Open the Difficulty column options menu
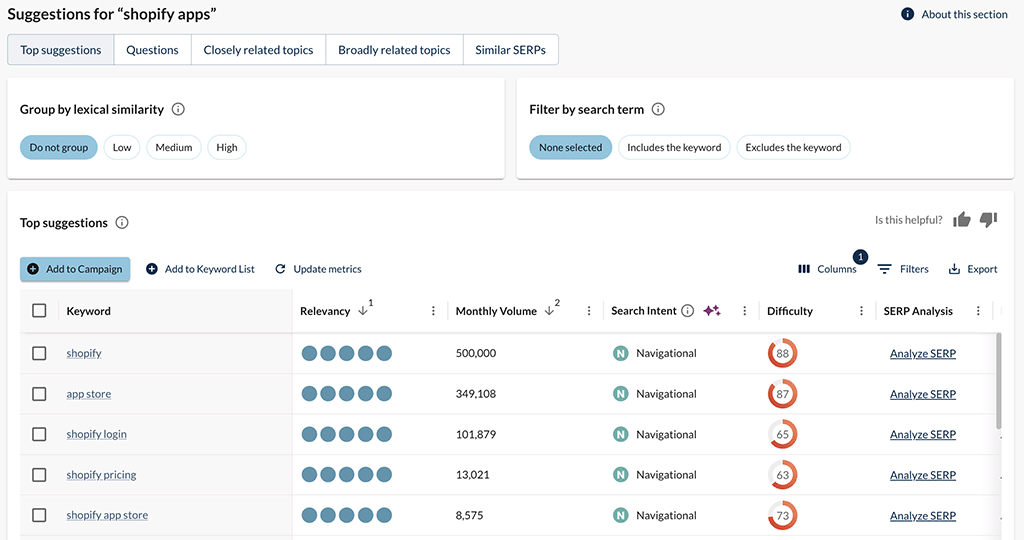The width and height of the screenshot is (1024, 540). pos(861,311)
